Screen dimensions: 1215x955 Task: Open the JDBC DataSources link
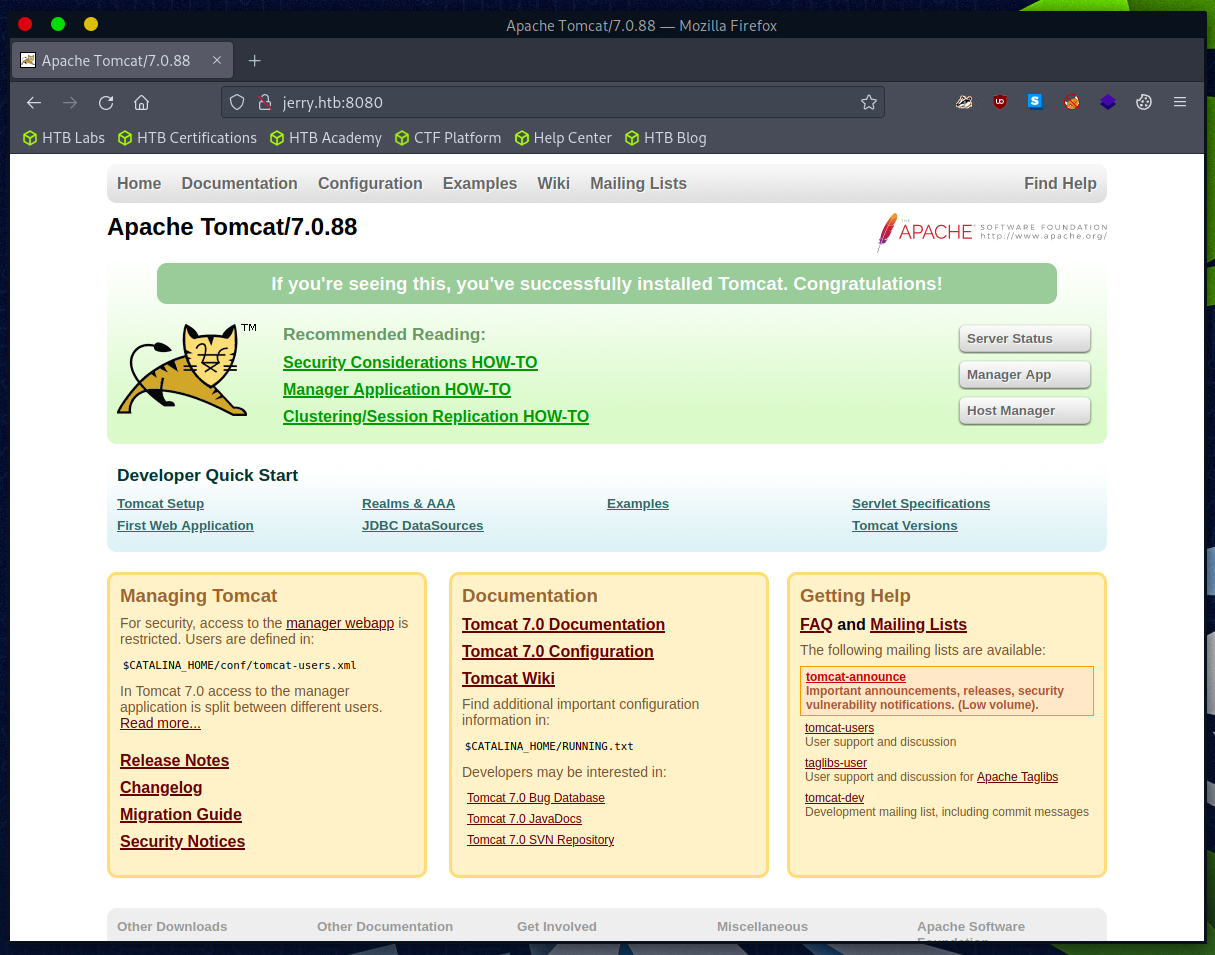click(x=423, y=526)
